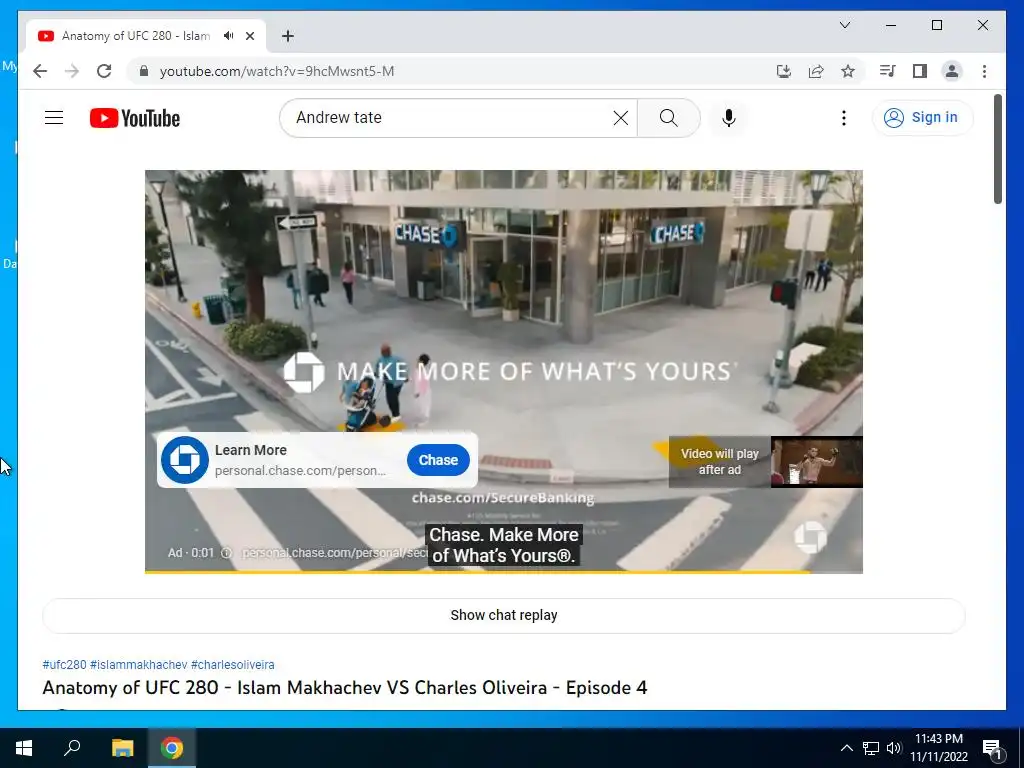Open the taskbar clock and date
This screenshot has width=1024, height=768.
(x=938, y=748)
